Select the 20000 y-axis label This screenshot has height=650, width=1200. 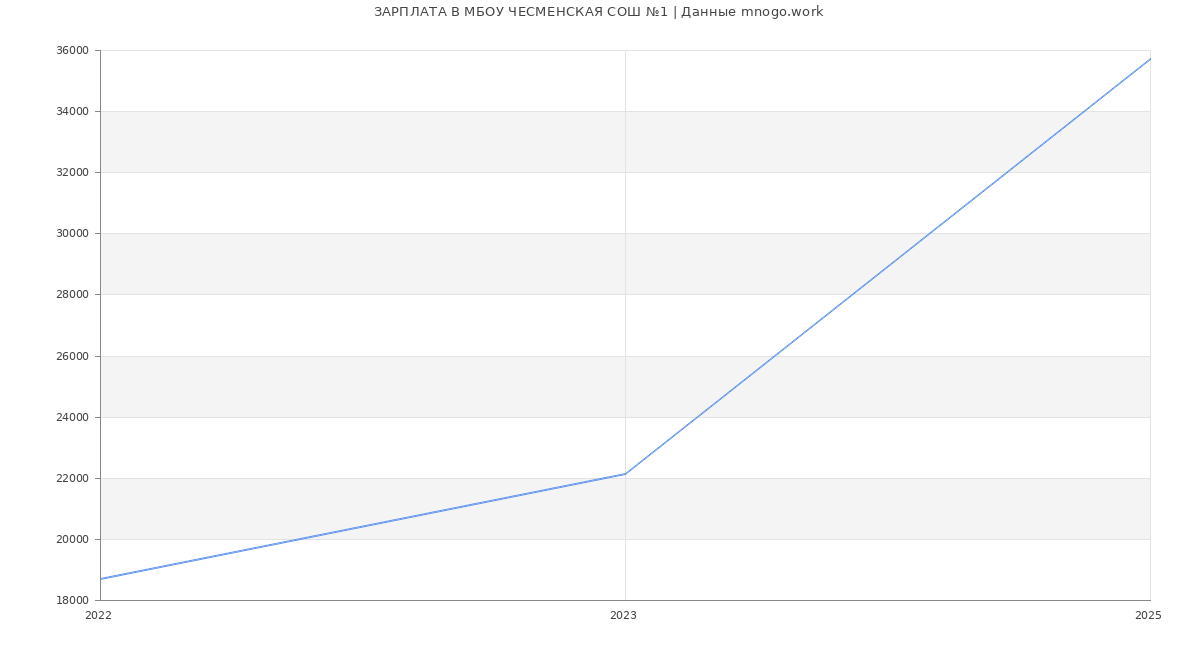[x=73, y=539]
